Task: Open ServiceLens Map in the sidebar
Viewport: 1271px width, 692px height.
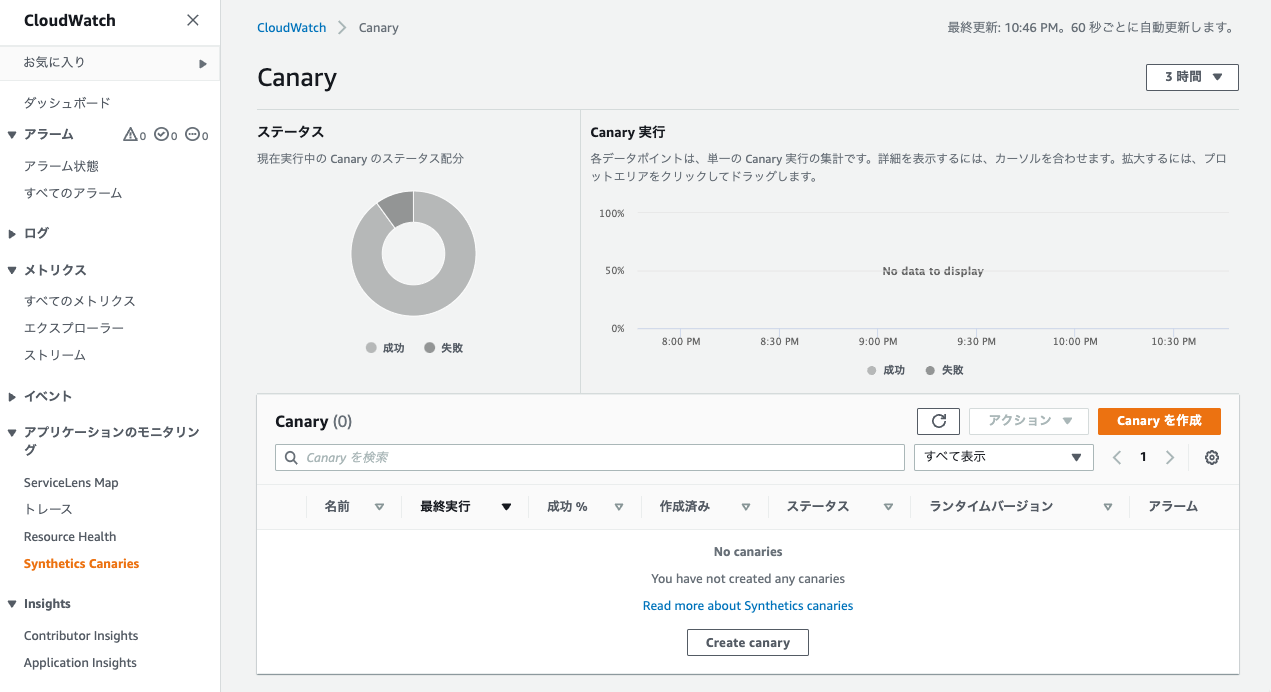Action: pyautogui.click(x=71, y=483)
